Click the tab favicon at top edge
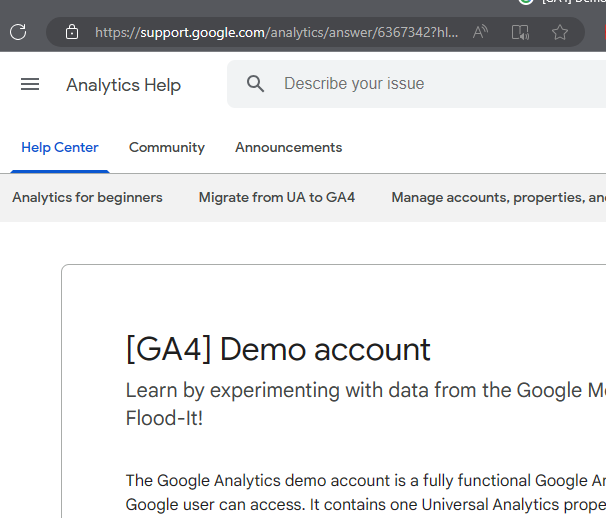Image resolution: width=606 pixels, height=518 pixels. (526, 2)
